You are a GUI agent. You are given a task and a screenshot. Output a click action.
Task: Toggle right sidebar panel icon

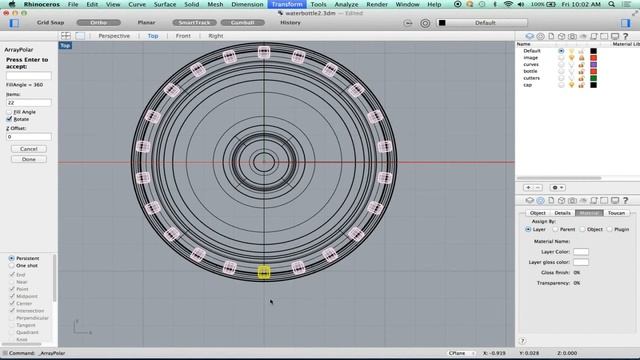(625, 23)
